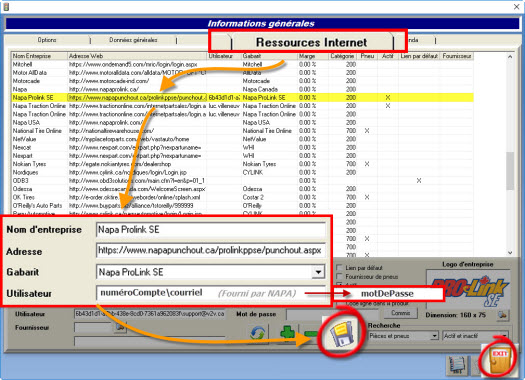This screenshot has height=380, width=525.
Task: Select the O'Reilly's Auto Parts row
Action: click(242, 206)
